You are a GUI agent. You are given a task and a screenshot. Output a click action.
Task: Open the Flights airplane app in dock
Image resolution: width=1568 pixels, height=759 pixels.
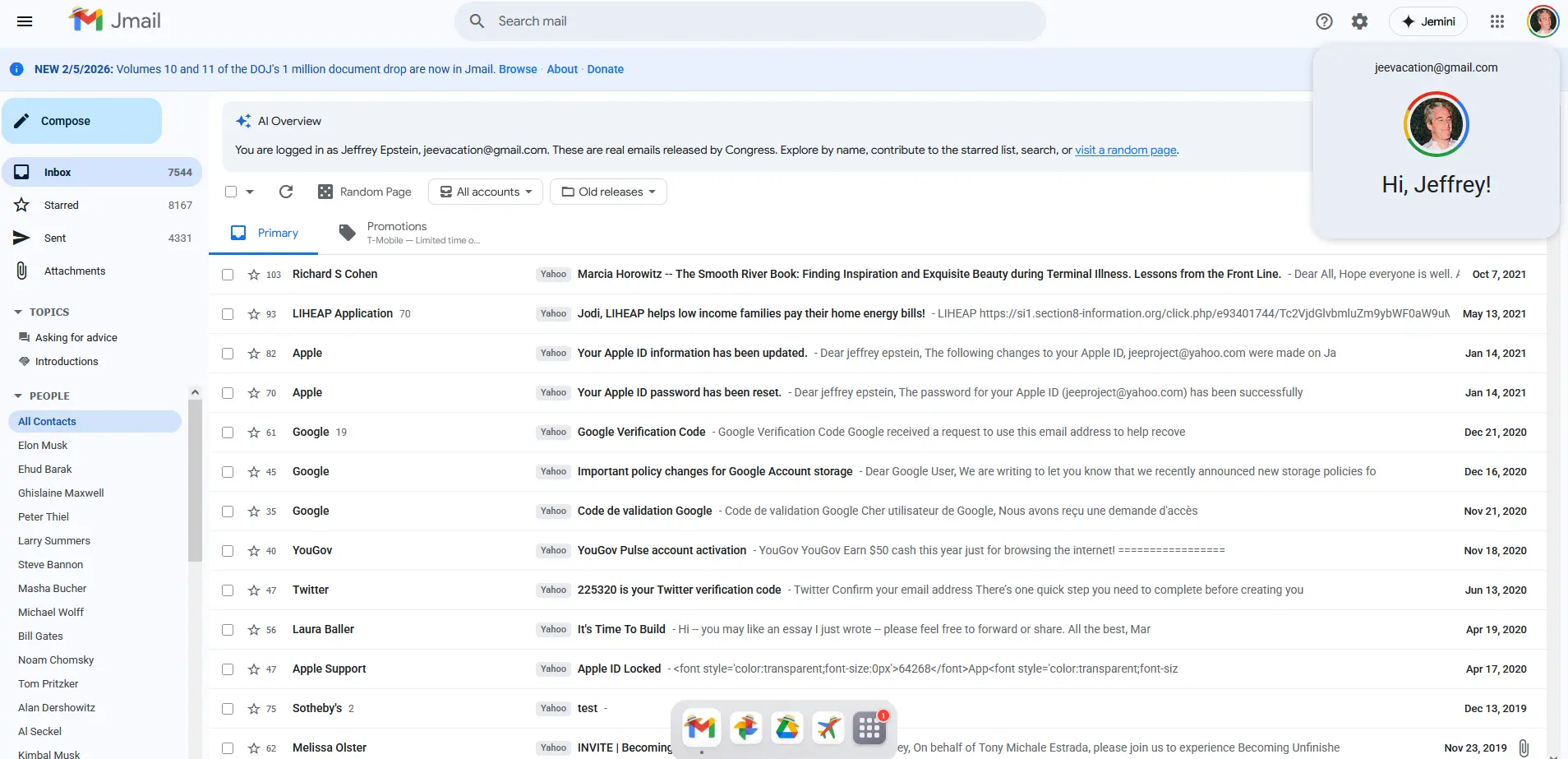tap(828, 728)
